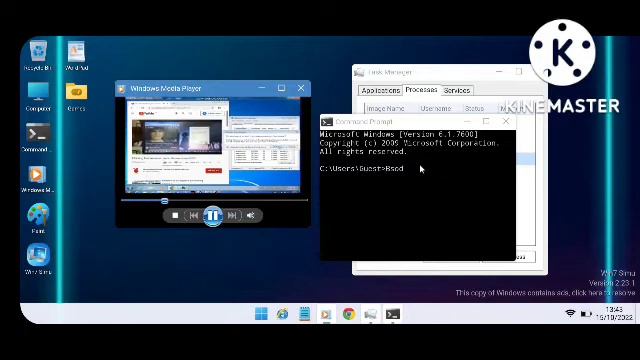Sort by Status column in Task Manager

tap(474, 109)
